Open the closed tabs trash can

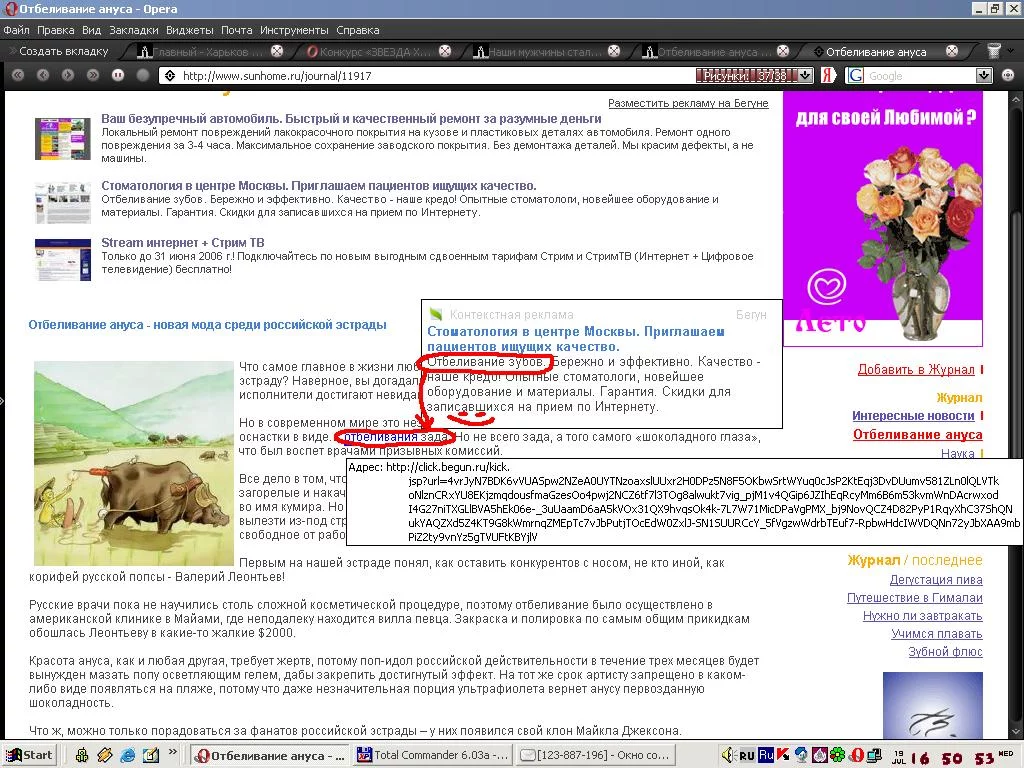click(993, 51)
